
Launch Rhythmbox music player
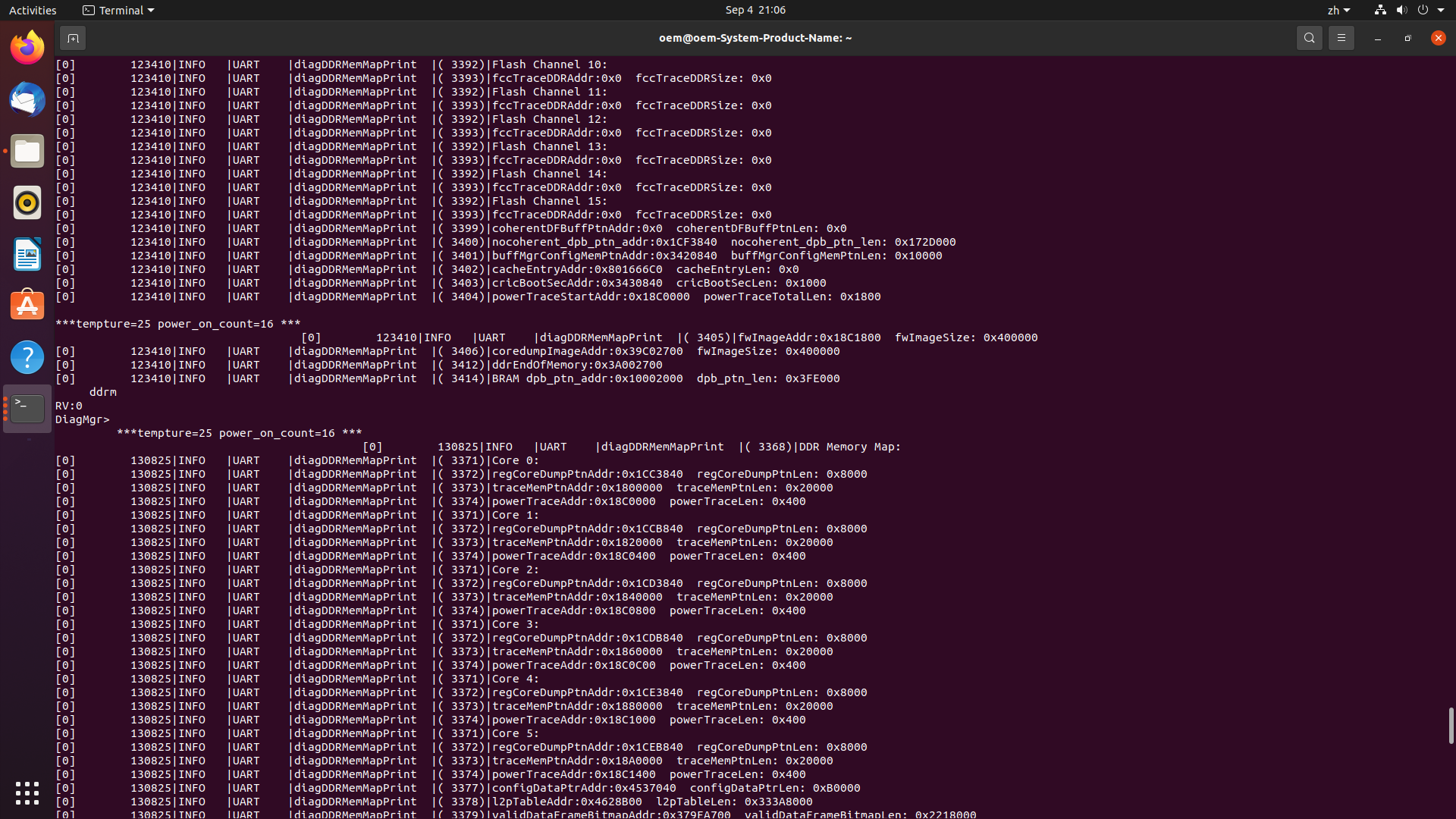[27, 203]
